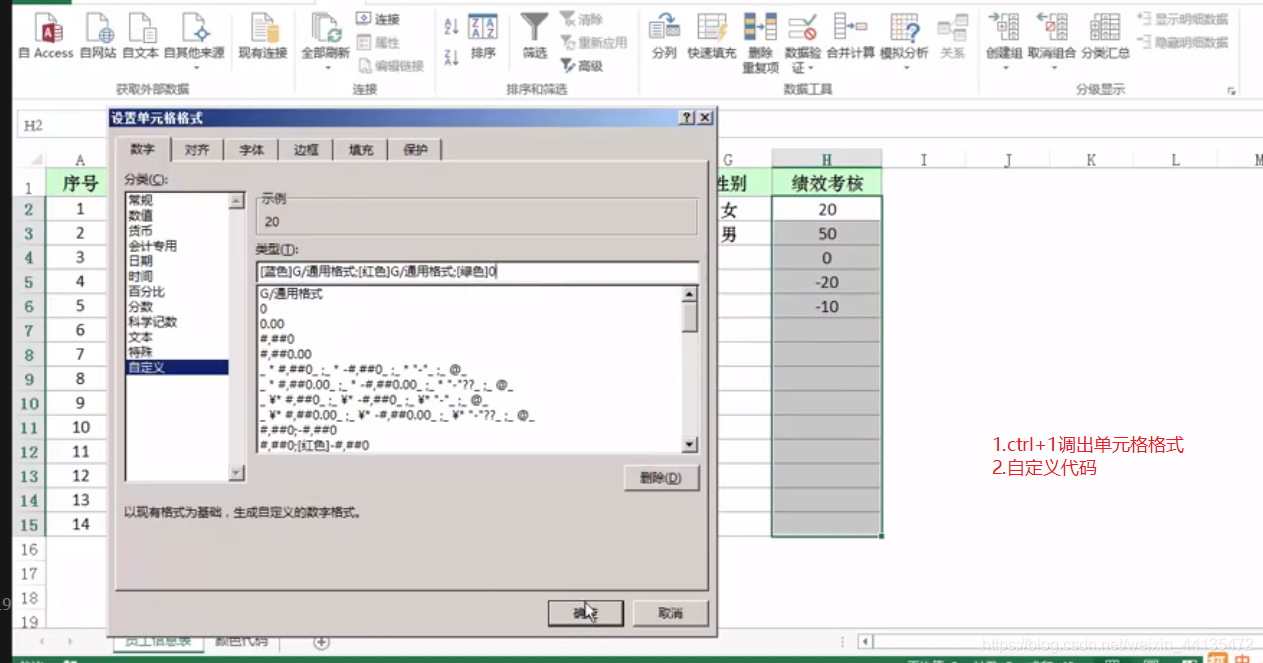The width and height of the screenshot is (1263, 663).
Task: Click 快速填充 flash fill icon
Action: tap(712, 36)
